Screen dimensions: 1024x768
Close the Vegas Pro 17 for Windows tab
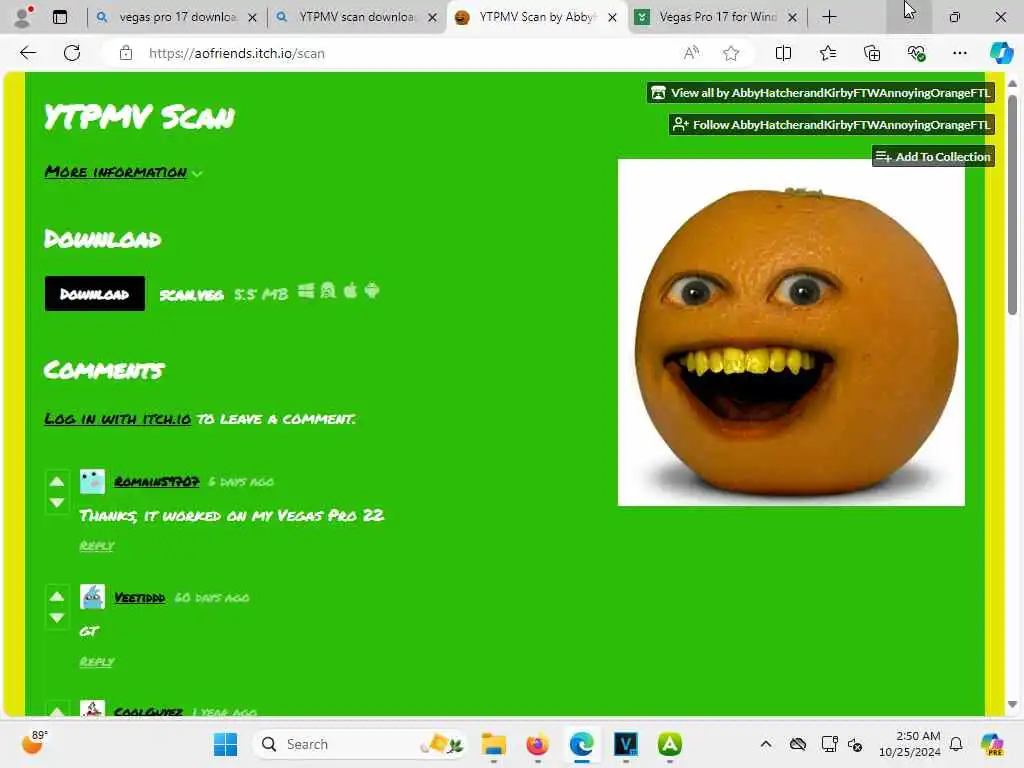[x=792, y=18]
